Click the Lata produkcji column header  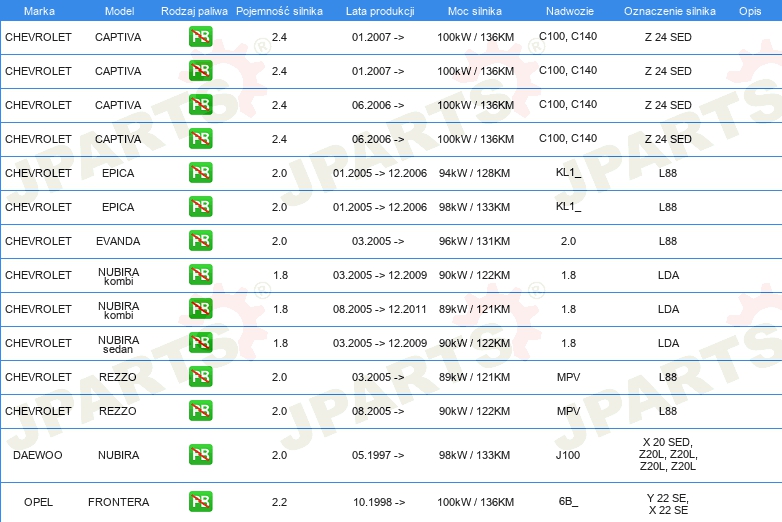click(380, 11)
